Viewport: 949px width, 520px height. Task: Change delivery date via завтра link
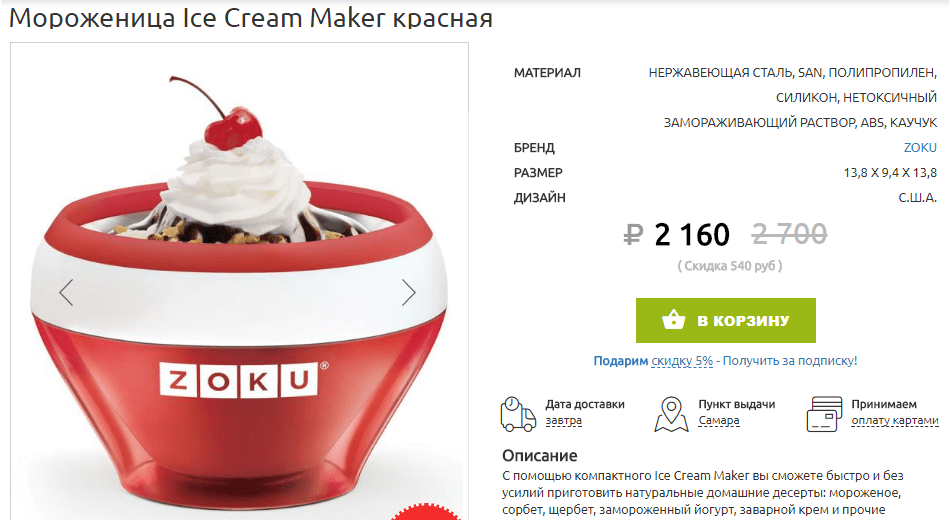(x=563, y=421)
